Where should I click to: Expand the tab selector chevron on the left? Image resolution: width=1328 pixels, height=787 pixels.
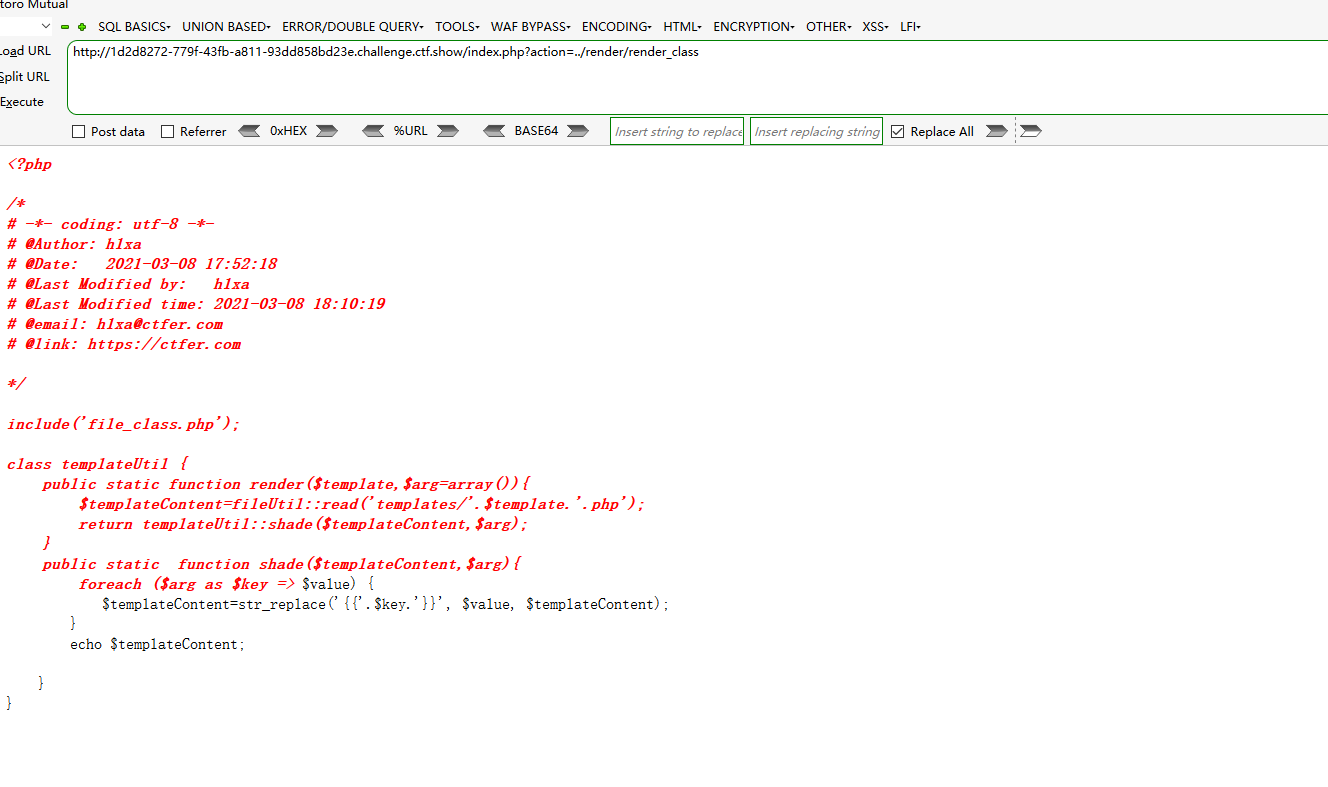(x=46, y=26)
